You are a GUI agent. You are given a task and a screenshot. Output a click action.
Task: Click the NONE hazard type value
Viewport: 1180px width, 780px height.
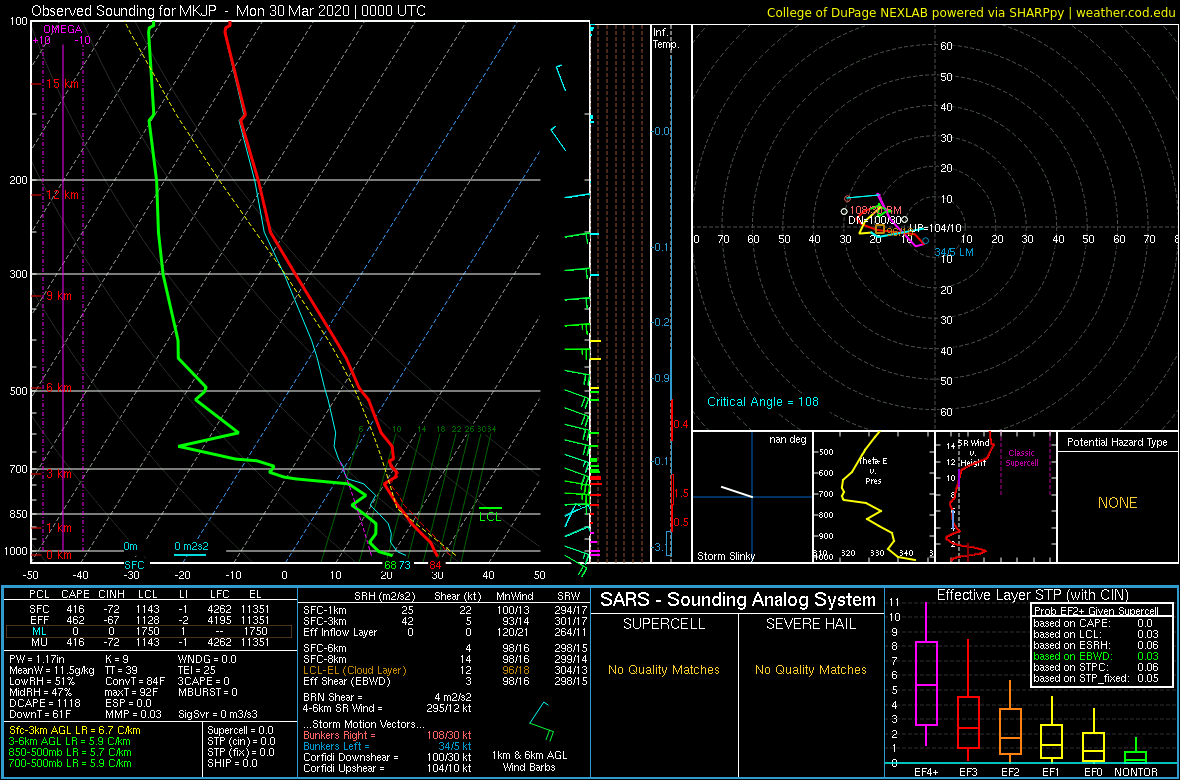(1117, 503)
